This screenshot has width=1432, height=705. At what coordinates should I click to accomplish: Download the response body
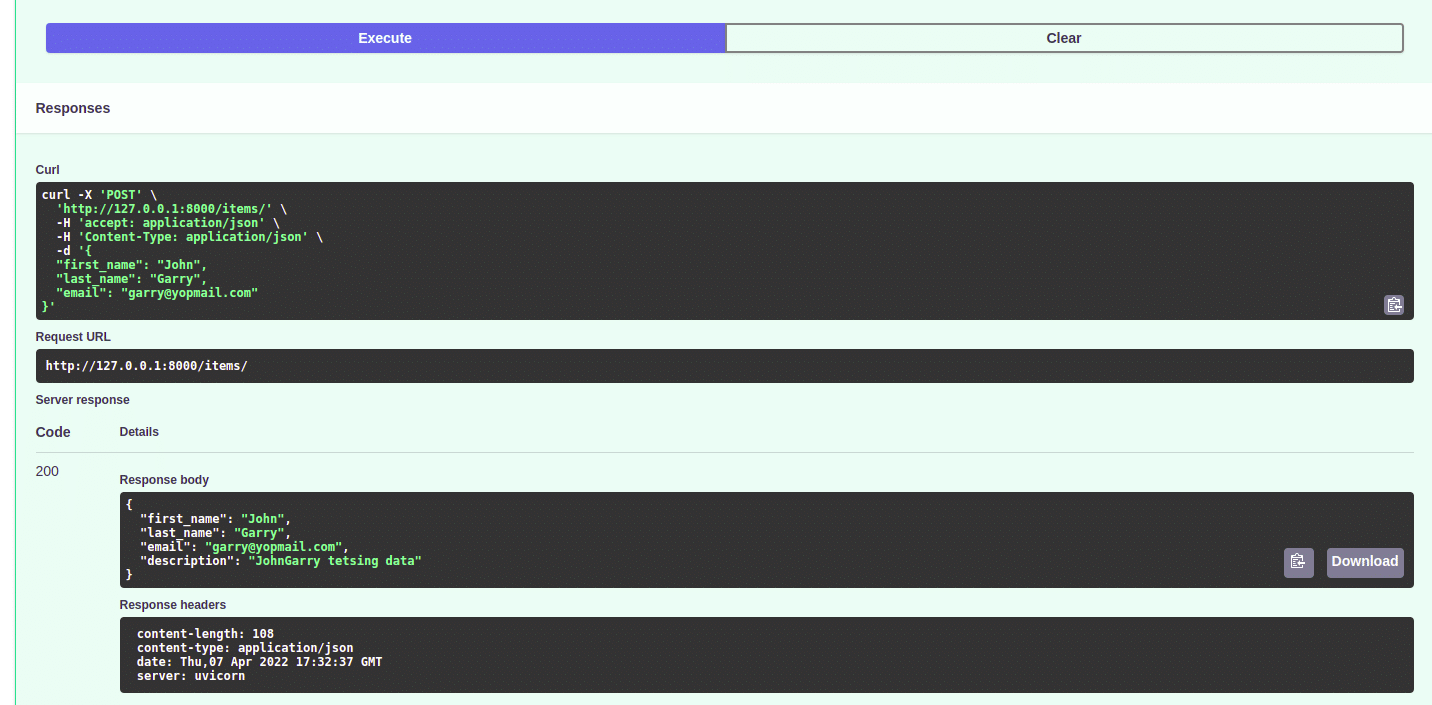coord(1364,562)
